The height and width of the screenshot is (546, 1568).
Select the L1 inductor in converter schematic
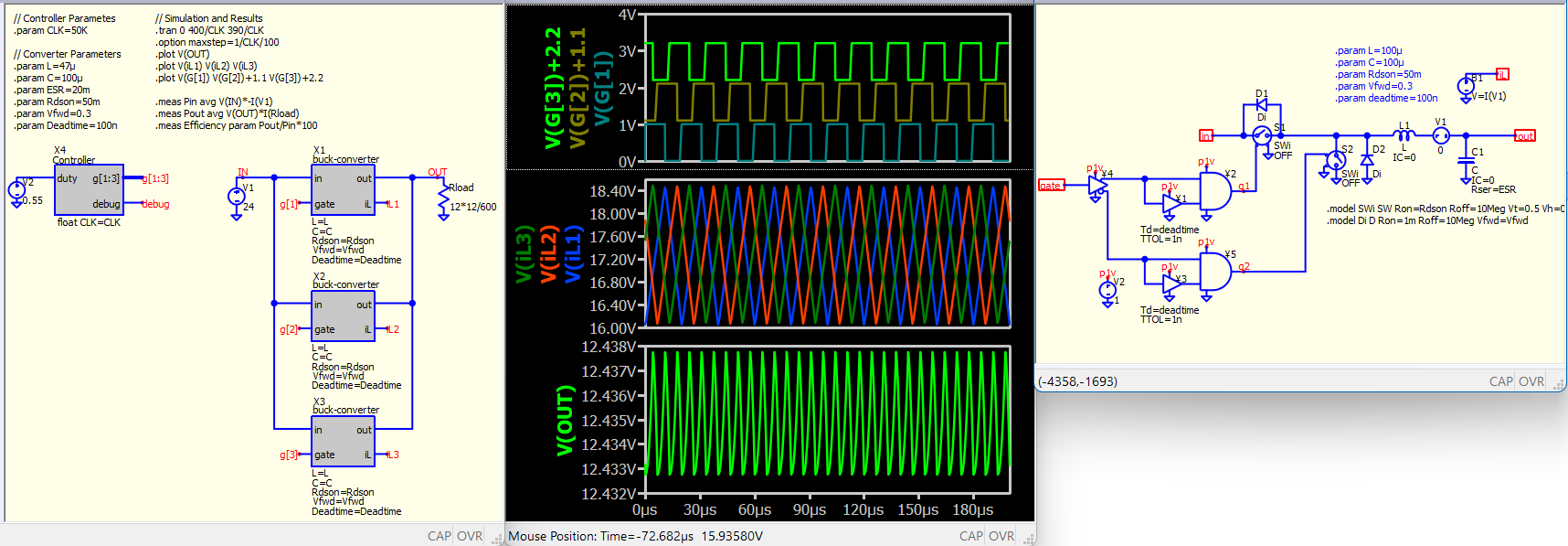click(1404, 135)
